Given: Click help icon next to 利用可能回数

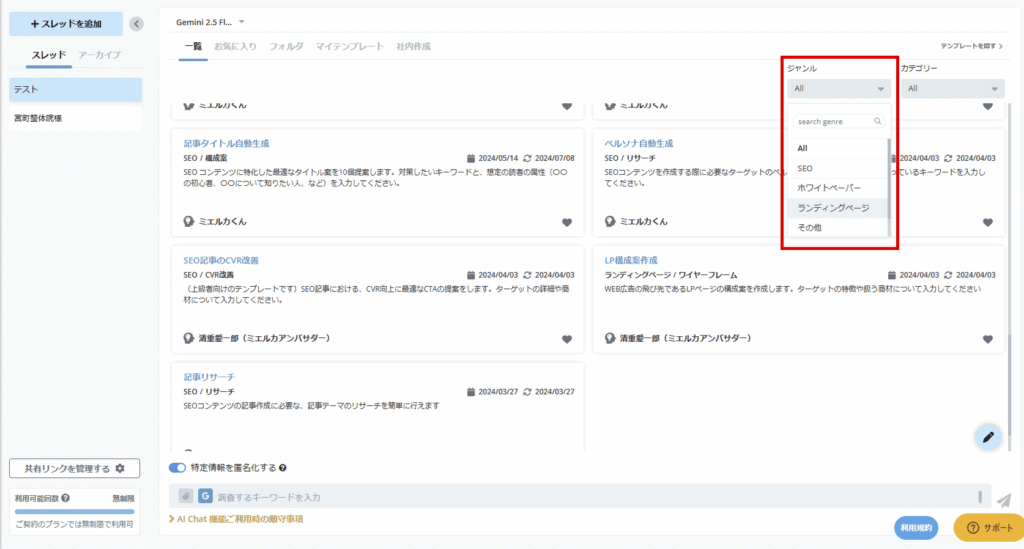Looking at the screenshot, I should pos(65,498).
